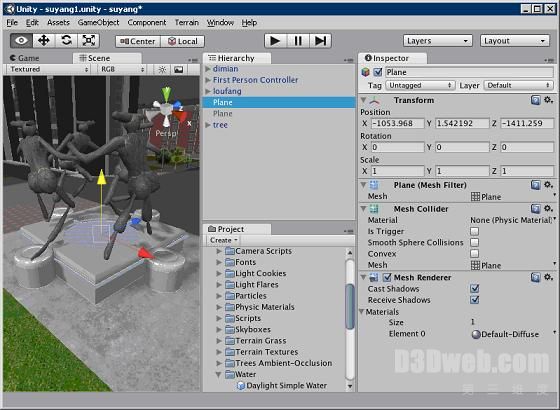Open Transform component help icon

tap(535, 100)
